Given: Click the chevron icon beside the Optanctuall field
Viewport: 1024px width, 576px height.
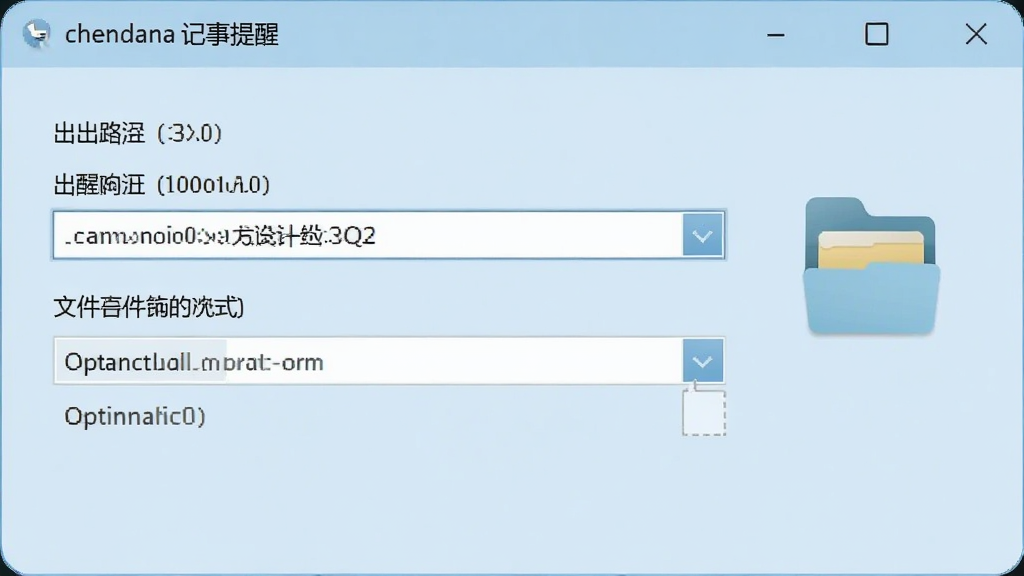Looking at the screenshot, I should (x=703, y=362).
